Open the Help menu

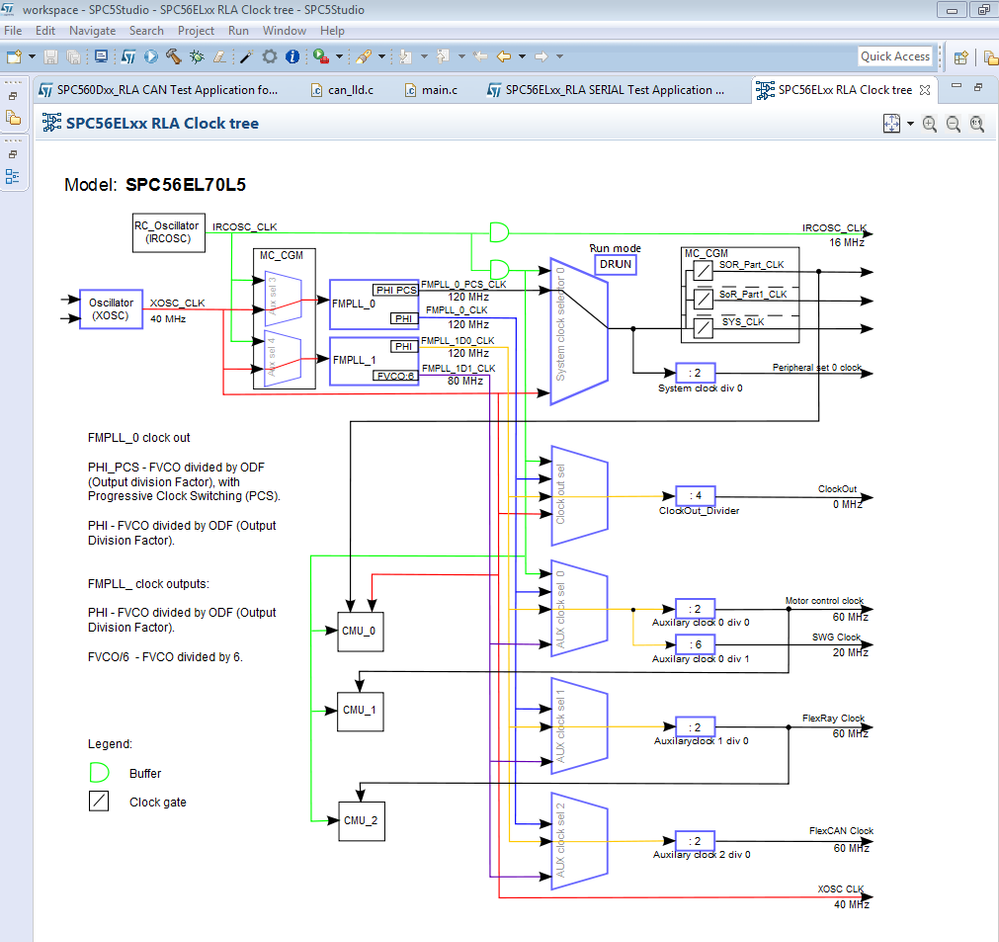332,31
